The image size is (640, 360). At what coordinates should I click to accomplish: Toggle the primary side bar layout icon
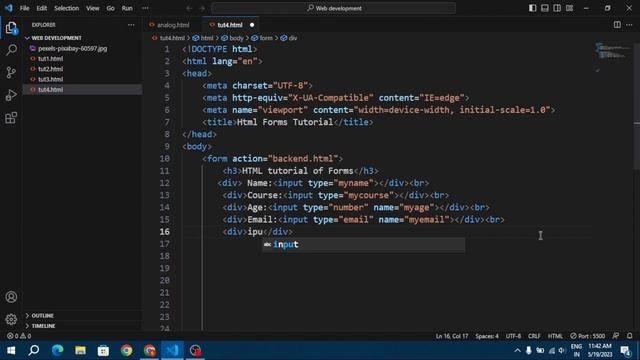point(532,8)
